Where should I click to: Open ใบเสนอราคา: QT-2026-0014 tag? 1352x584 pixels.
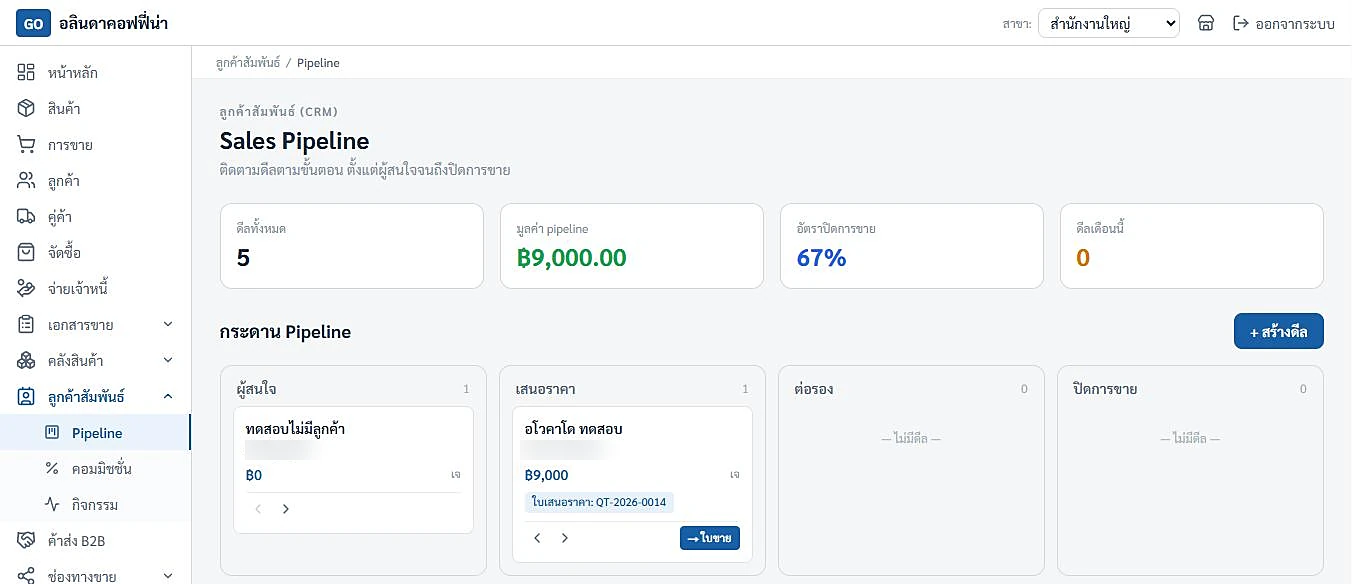pos(599,502)
